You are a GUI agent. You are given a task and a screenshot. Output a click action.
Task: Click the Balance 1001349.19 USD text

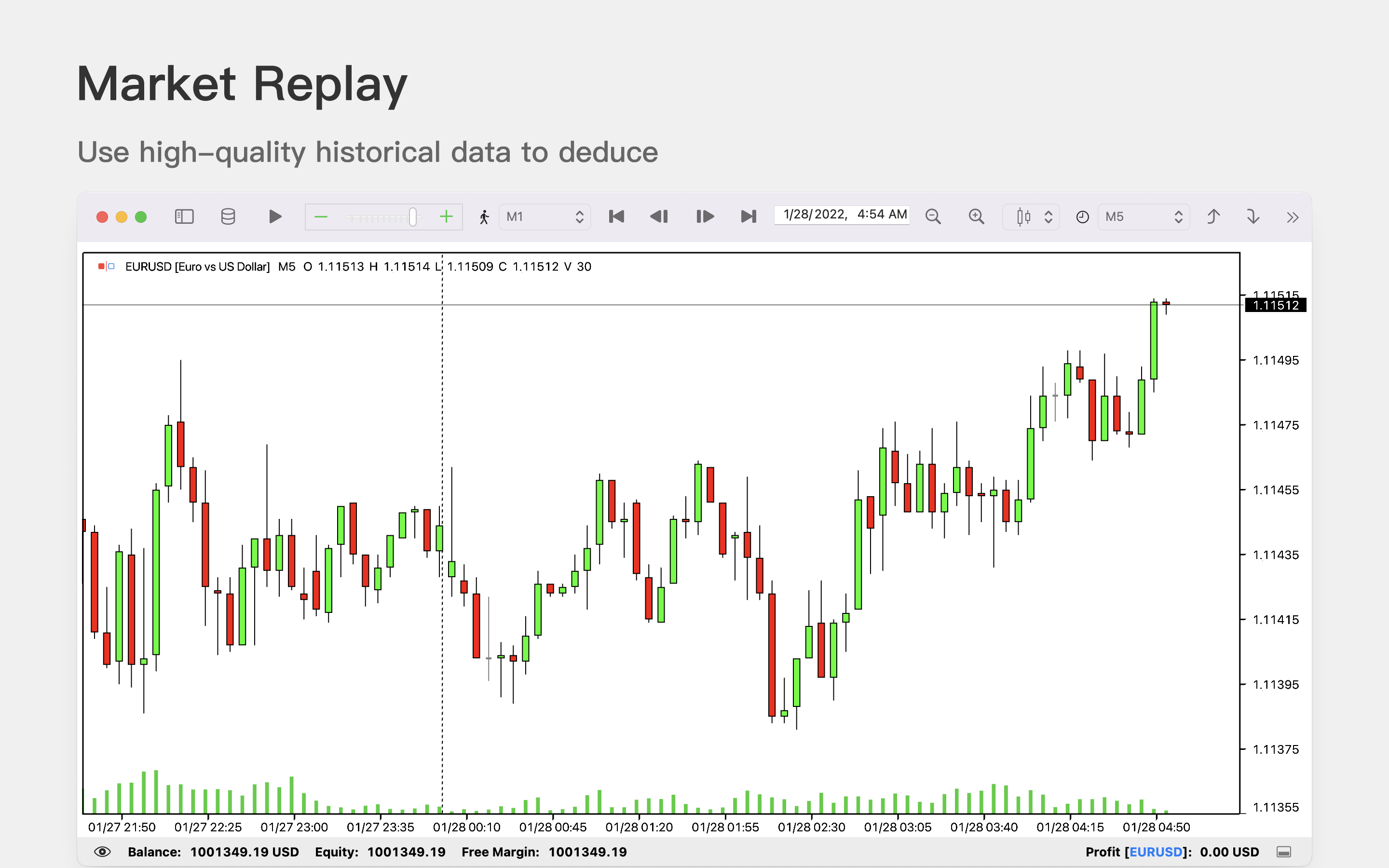213,852
